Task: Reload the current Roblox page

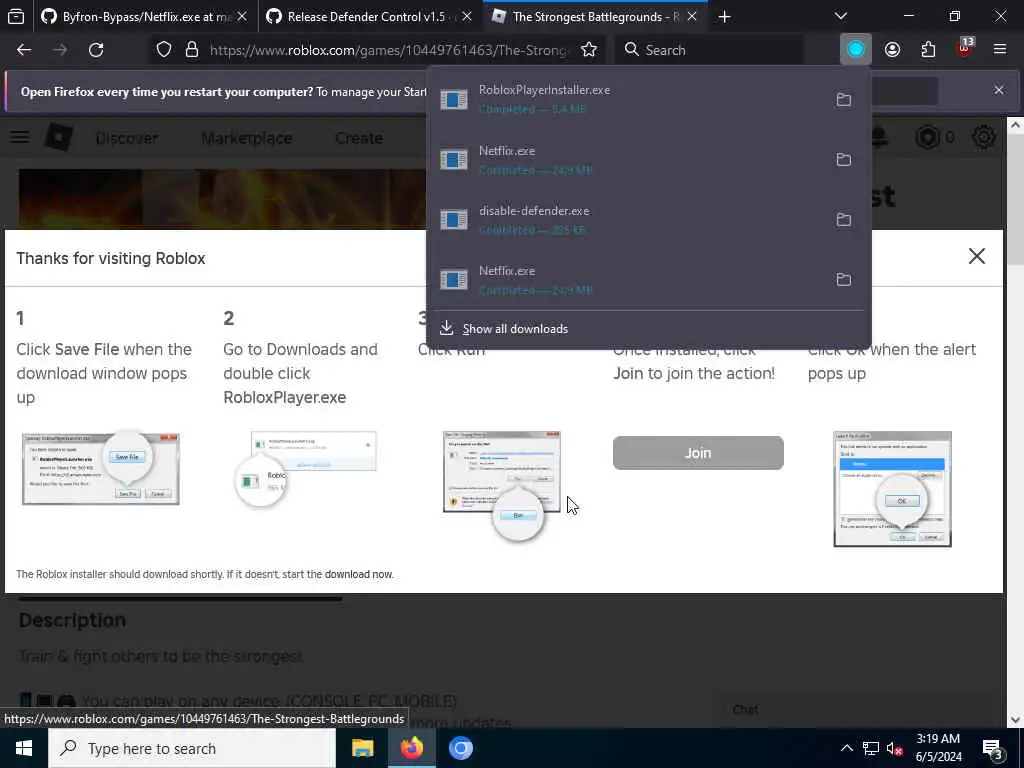Action: click(x=96, y=50)
